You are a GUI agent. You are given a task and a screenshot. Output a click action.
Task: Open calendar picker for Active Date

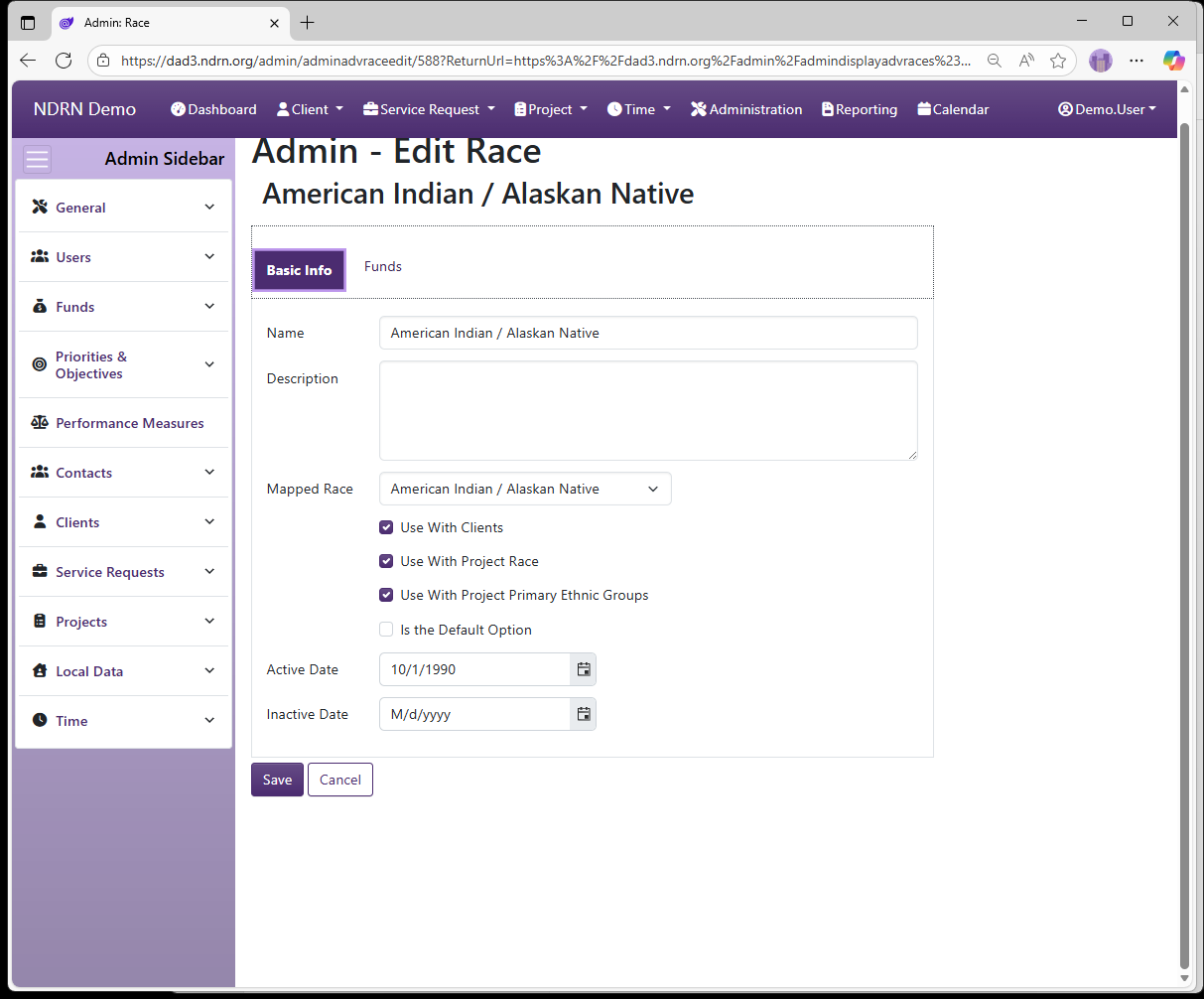584,669
